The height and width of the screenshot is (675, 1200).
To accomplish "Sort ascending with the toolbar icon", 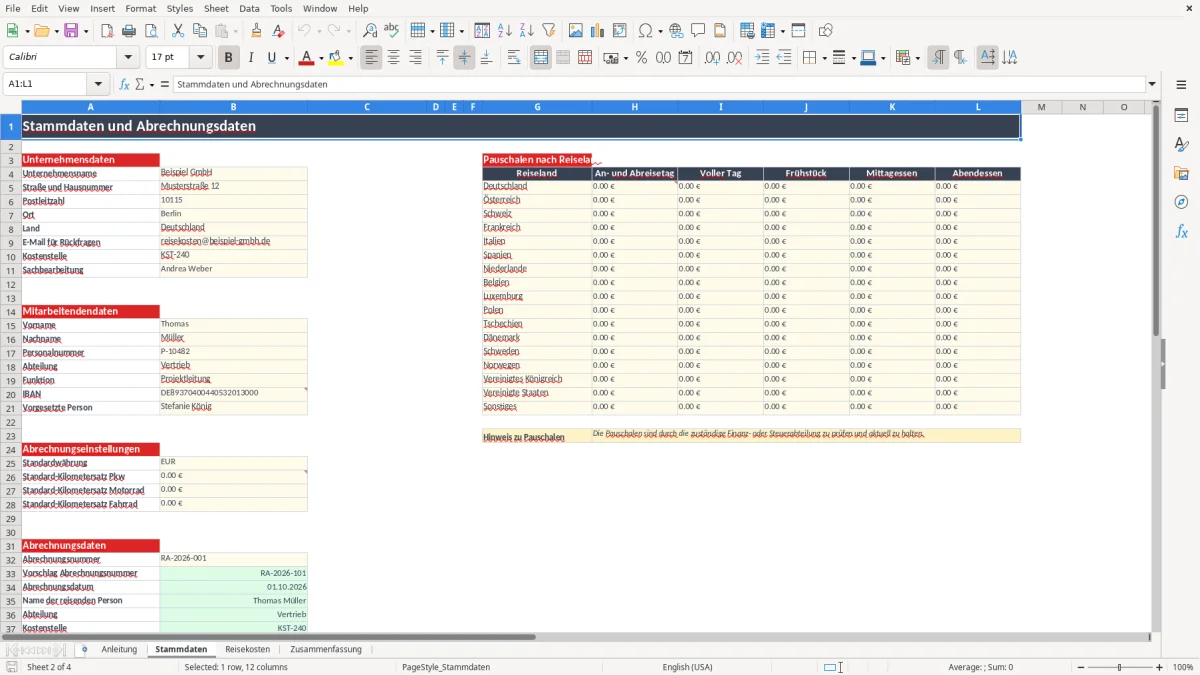I will (505, 31).
